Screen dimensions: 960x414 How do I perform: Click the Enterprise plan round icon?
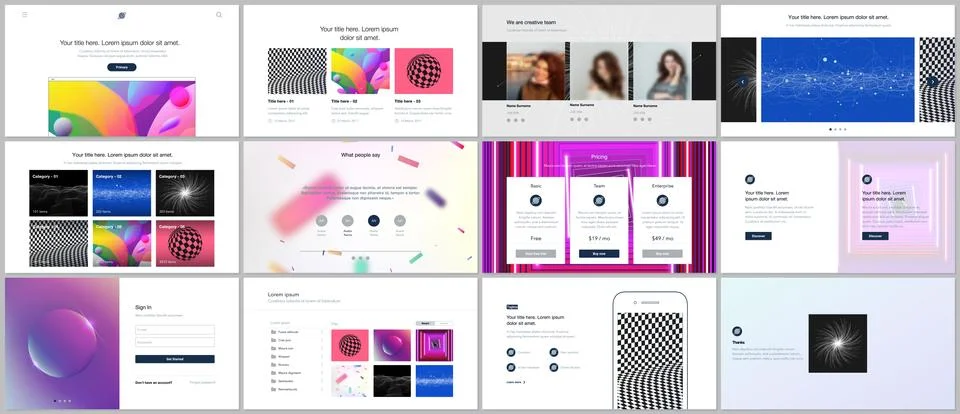click(662, 200)
